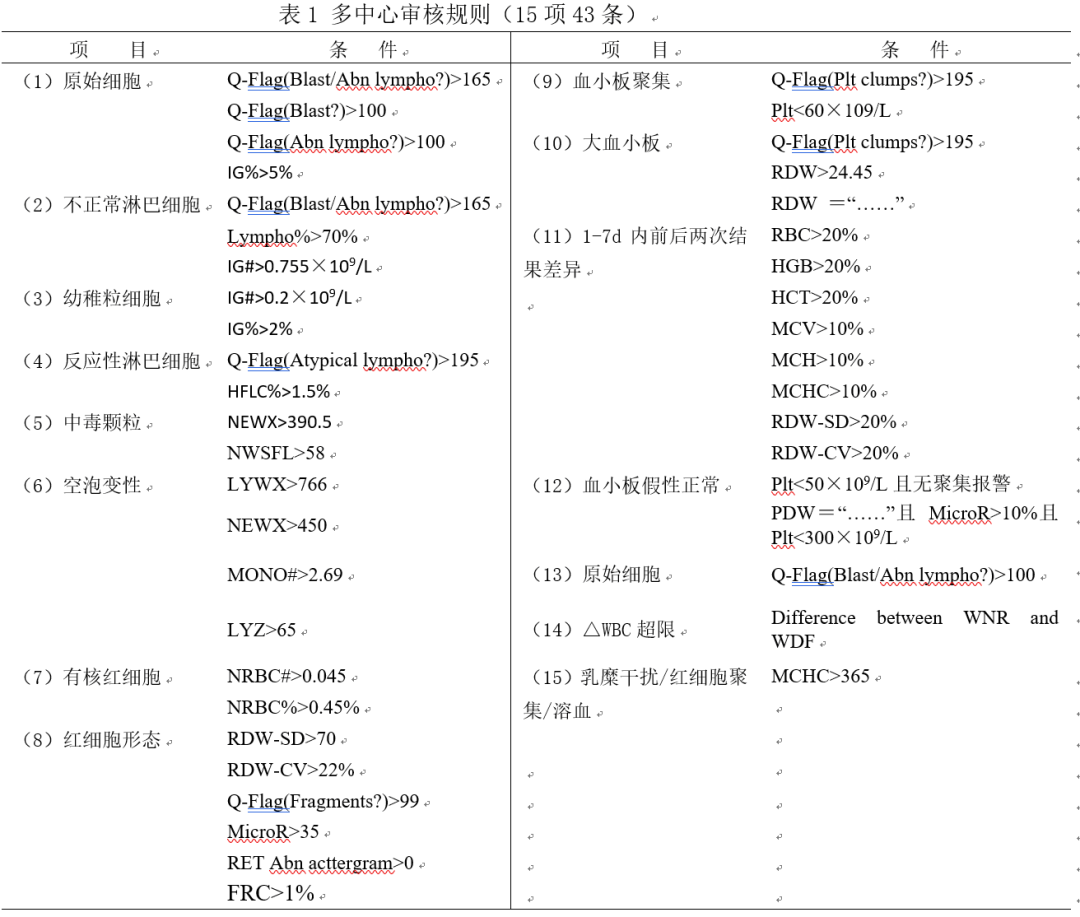Click the HFLC%>1.5% condition

pyautogui.click(x=278, y=392)
